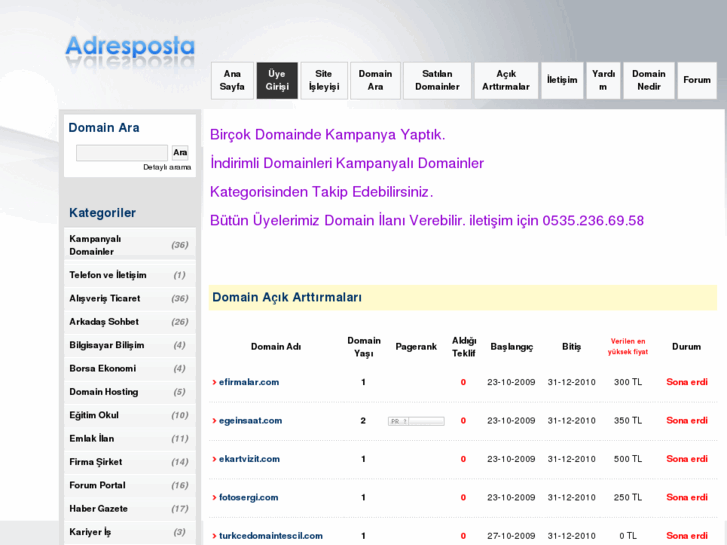Go to the Site İşleyişi page
The image size is (727, 545).
(324, 80)
